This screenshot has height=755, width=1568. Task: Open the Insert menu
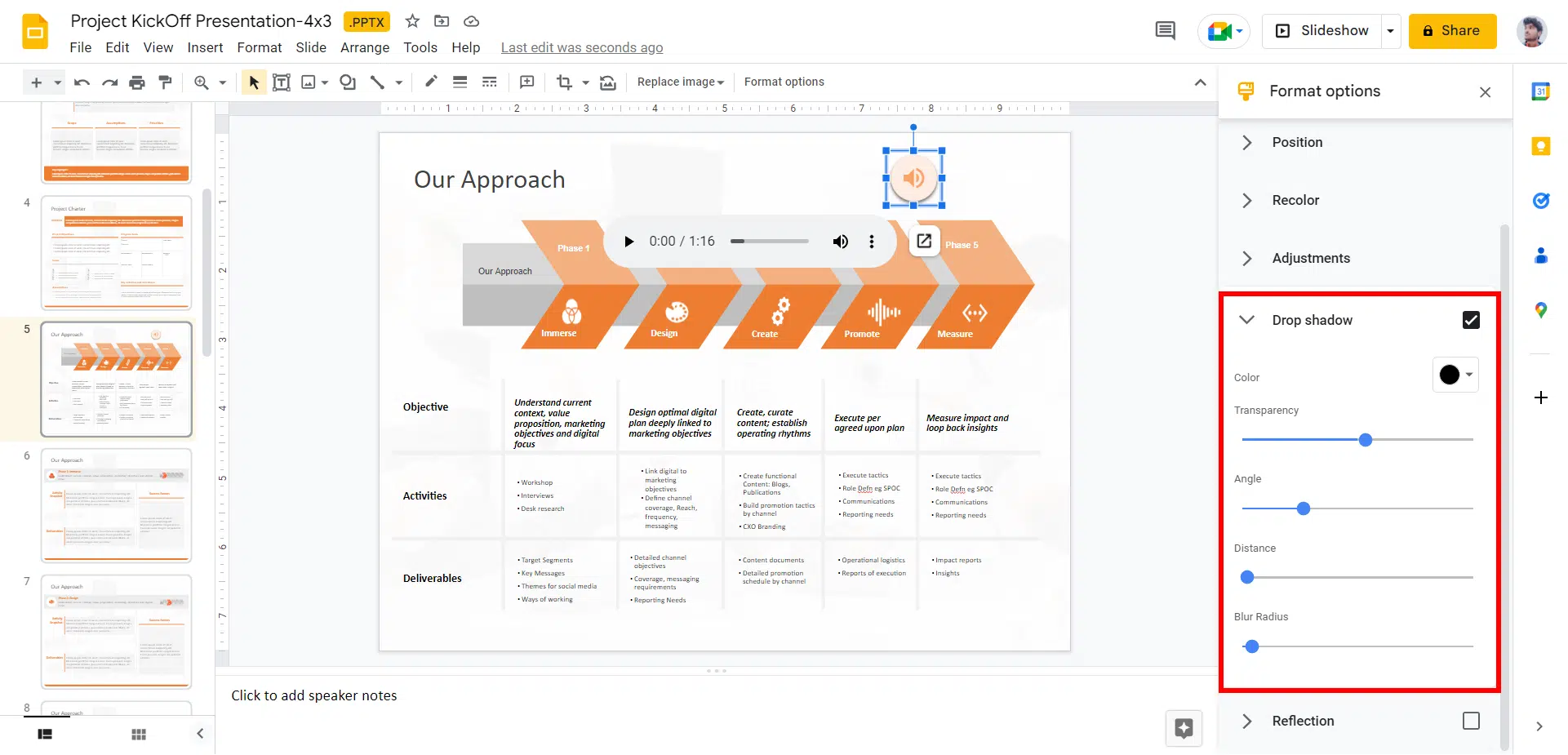(205, 47)
